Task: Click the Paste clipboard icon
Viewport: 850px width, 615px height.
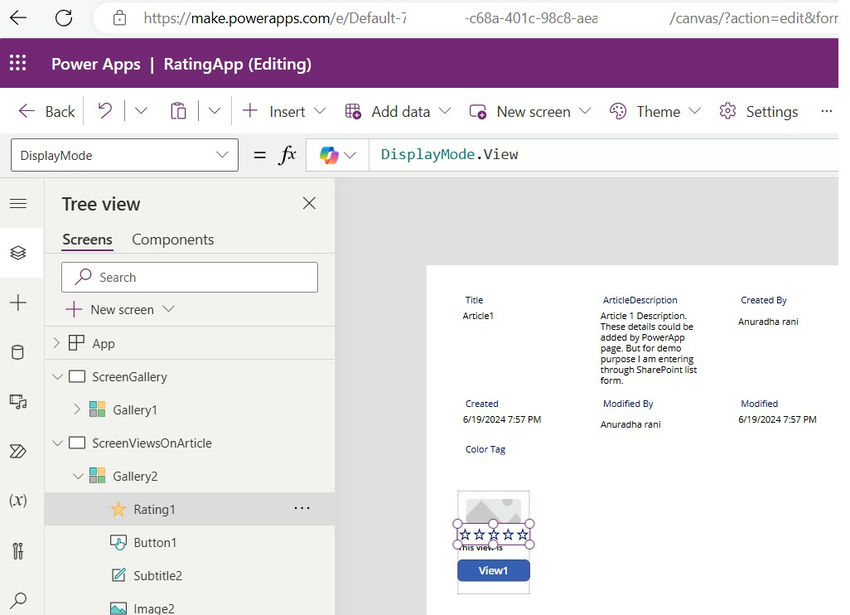Action: pyautogui.click(x=178, y=111)
